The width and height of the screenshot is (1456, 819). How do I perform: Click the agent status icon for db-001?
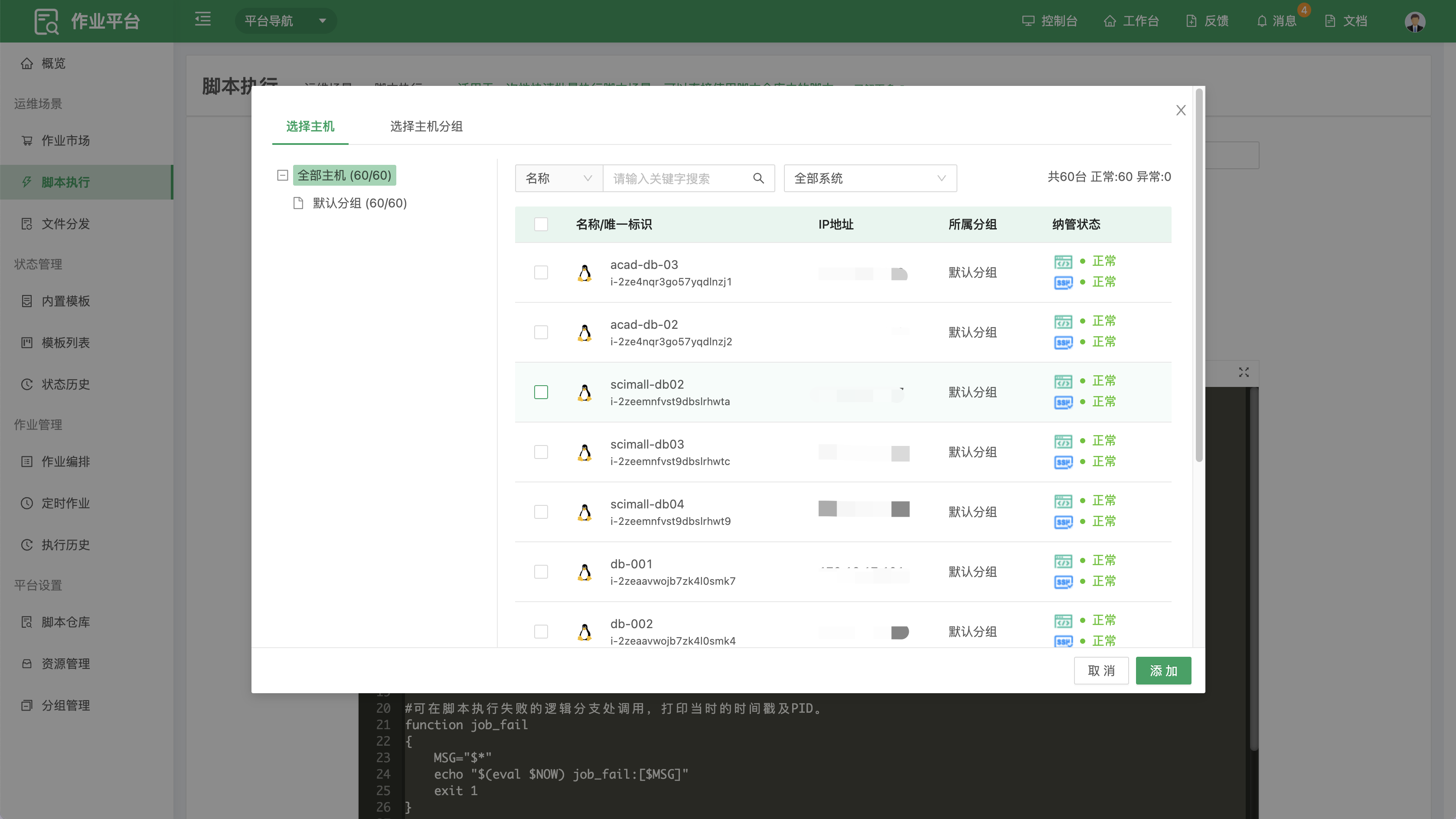pos(1063,561)
